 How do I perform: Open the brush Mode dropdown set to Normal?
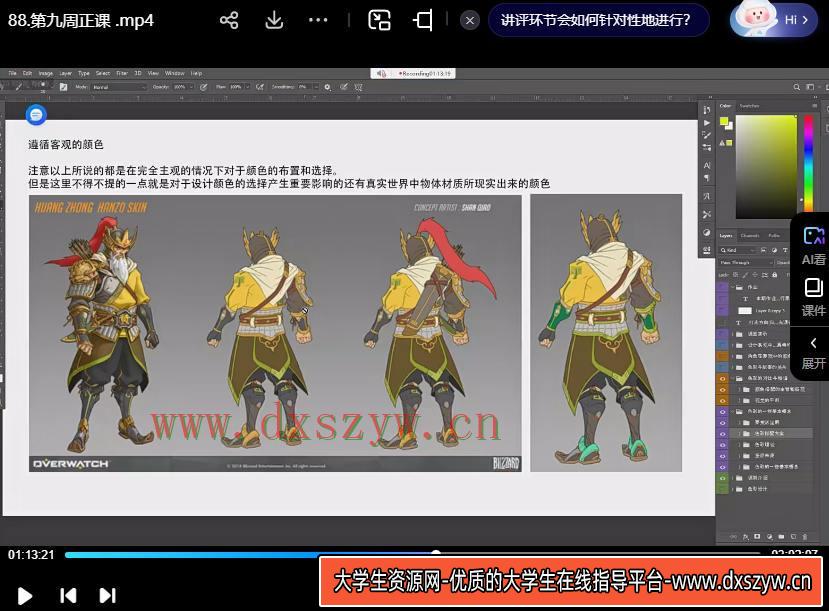(119, 87)
